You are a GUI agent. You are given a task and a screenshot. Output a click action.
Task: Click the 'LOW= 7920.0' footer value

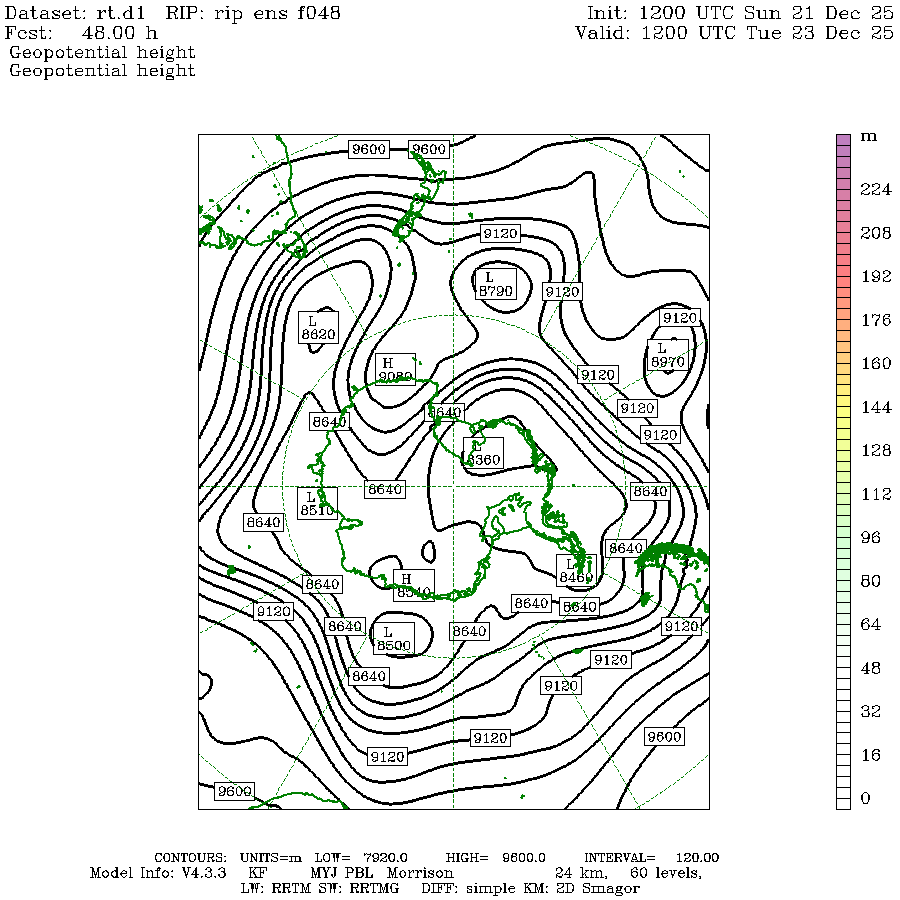(361, 858)
